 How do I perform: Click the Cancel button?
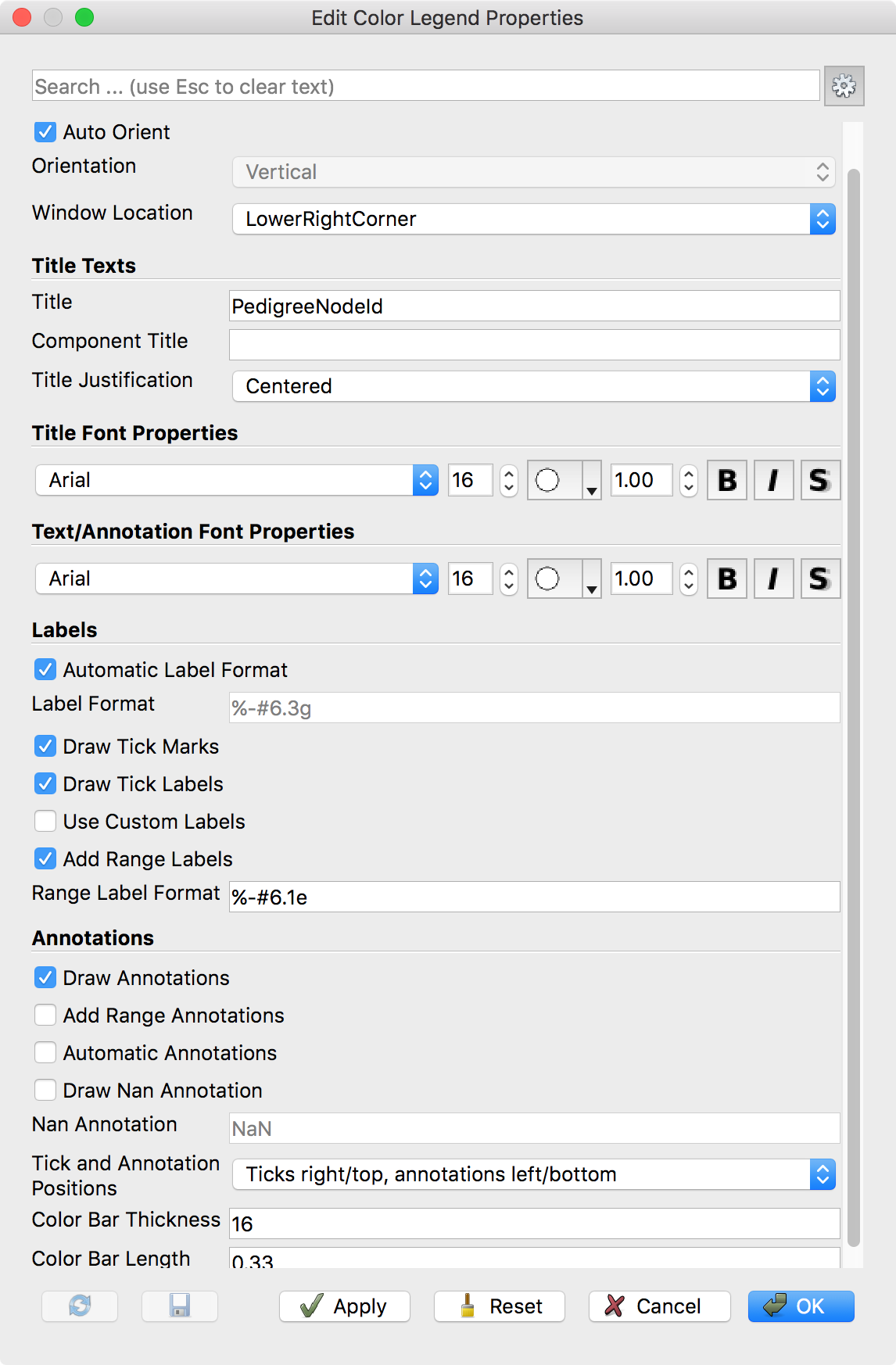tap(659, 1306)
